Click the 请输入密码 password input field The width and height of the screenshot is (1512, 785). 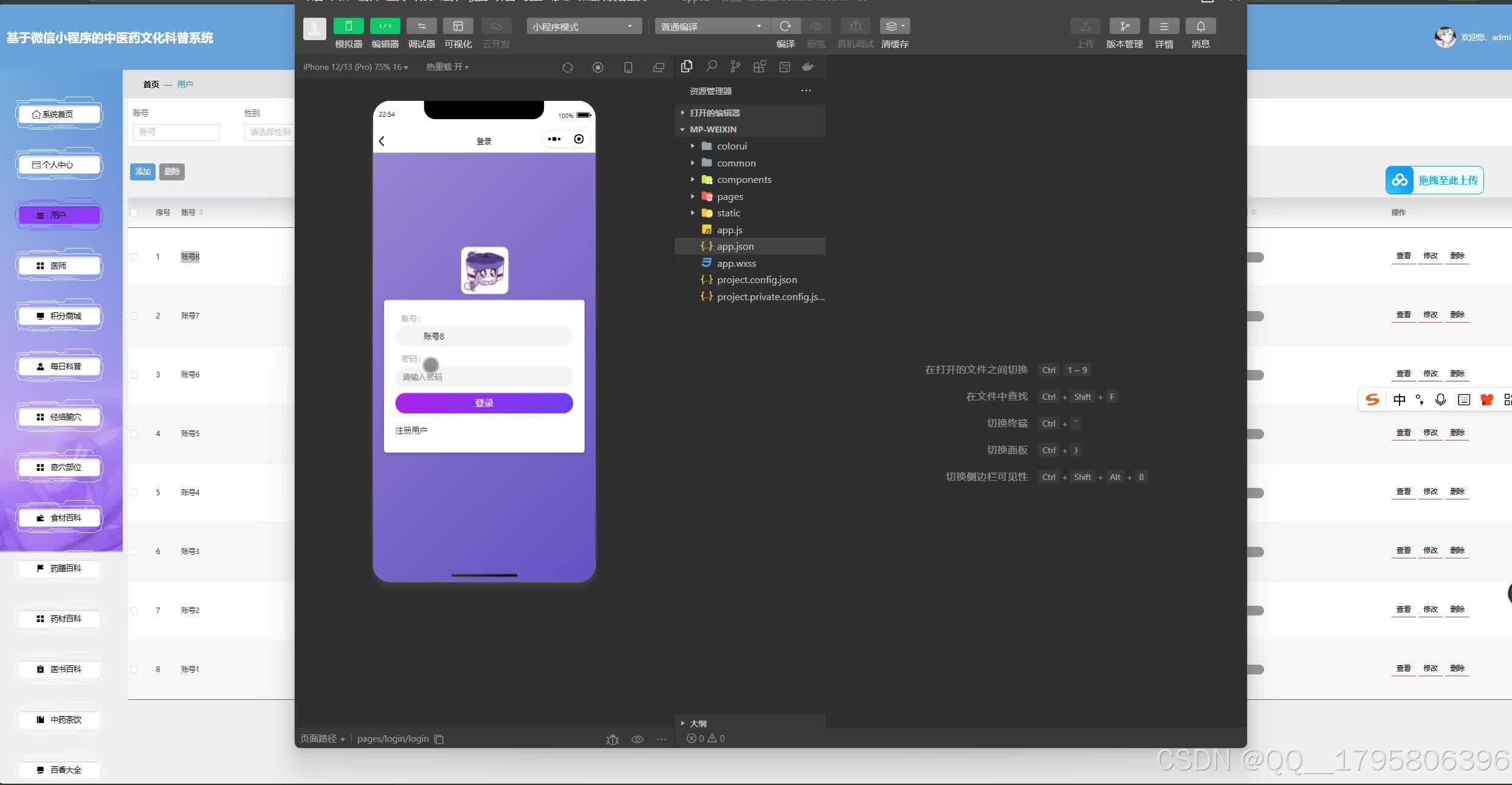[x=484, y=377]
